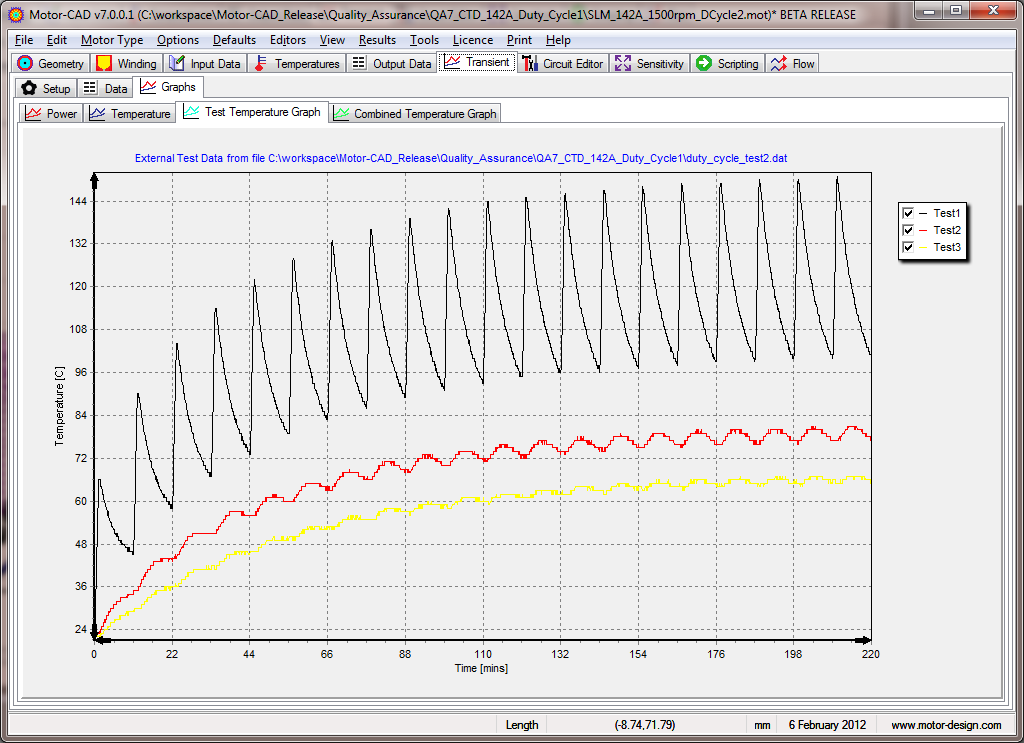Viewport: 1024px width, 743px height.
Task: Click the mm units status field
Action: [x=762, y=725]
